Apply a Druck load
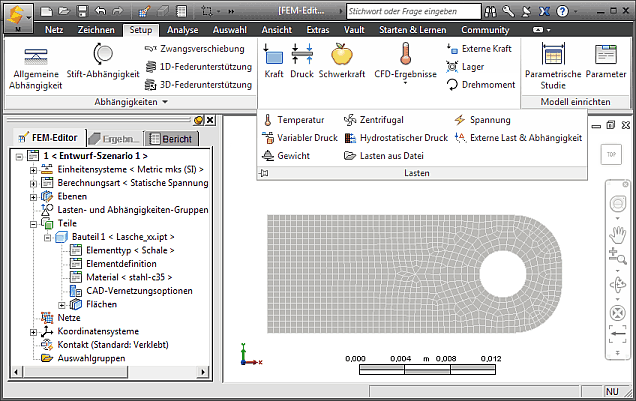The height and width of the screenshot is (401, 636). (x=301, y=60)
